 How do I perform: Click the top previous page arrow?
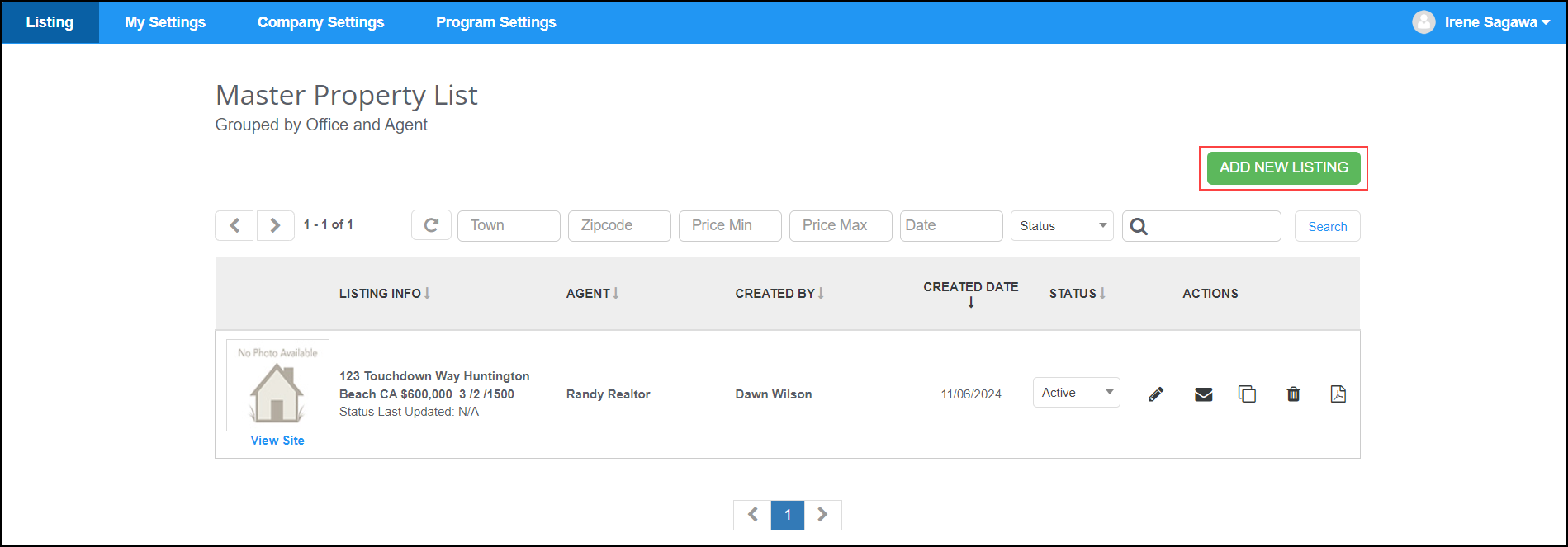pos(234,225)
